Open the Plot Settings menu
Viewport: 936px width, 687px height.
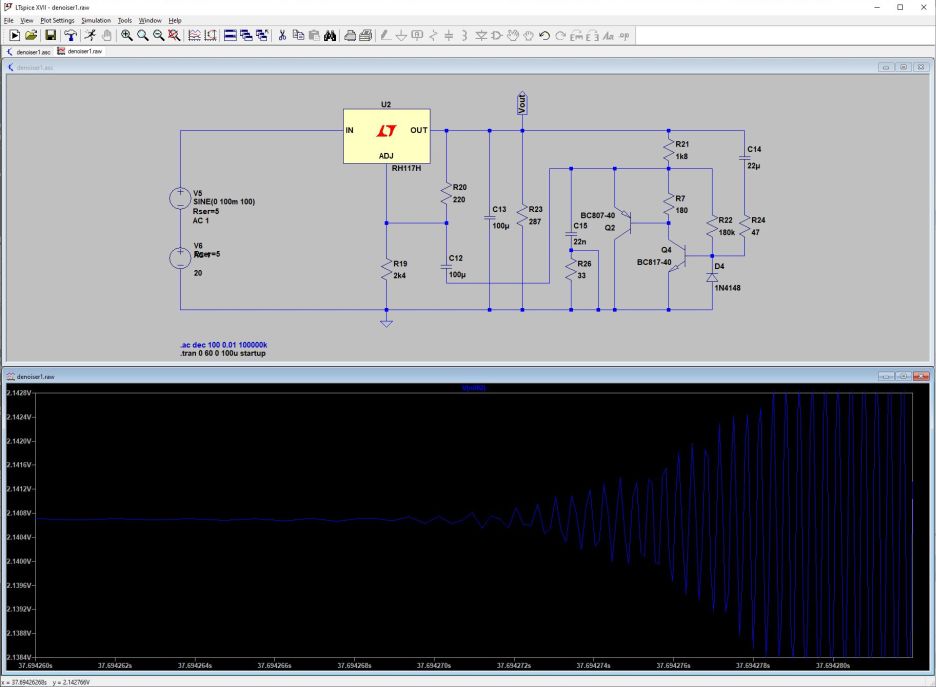(x=57, y=20)
